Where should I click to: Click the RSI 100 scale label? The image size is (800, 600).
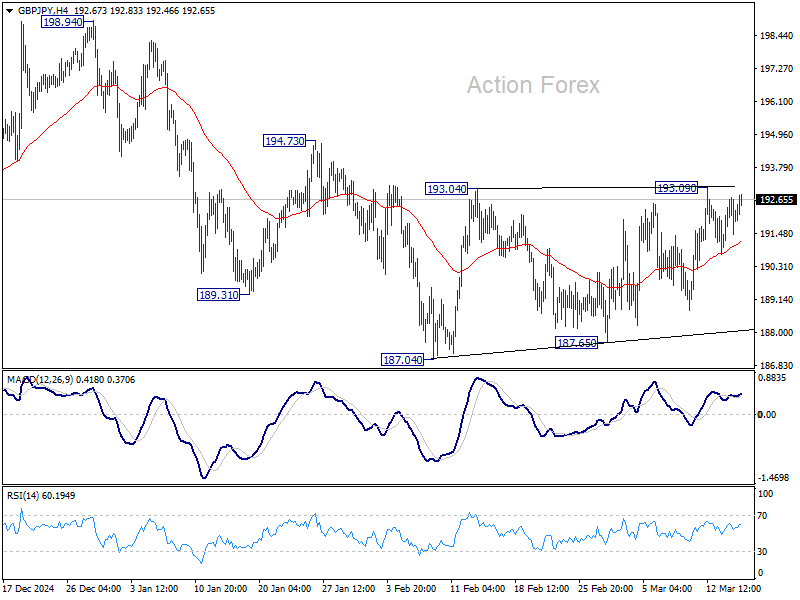tap(765, 494)
